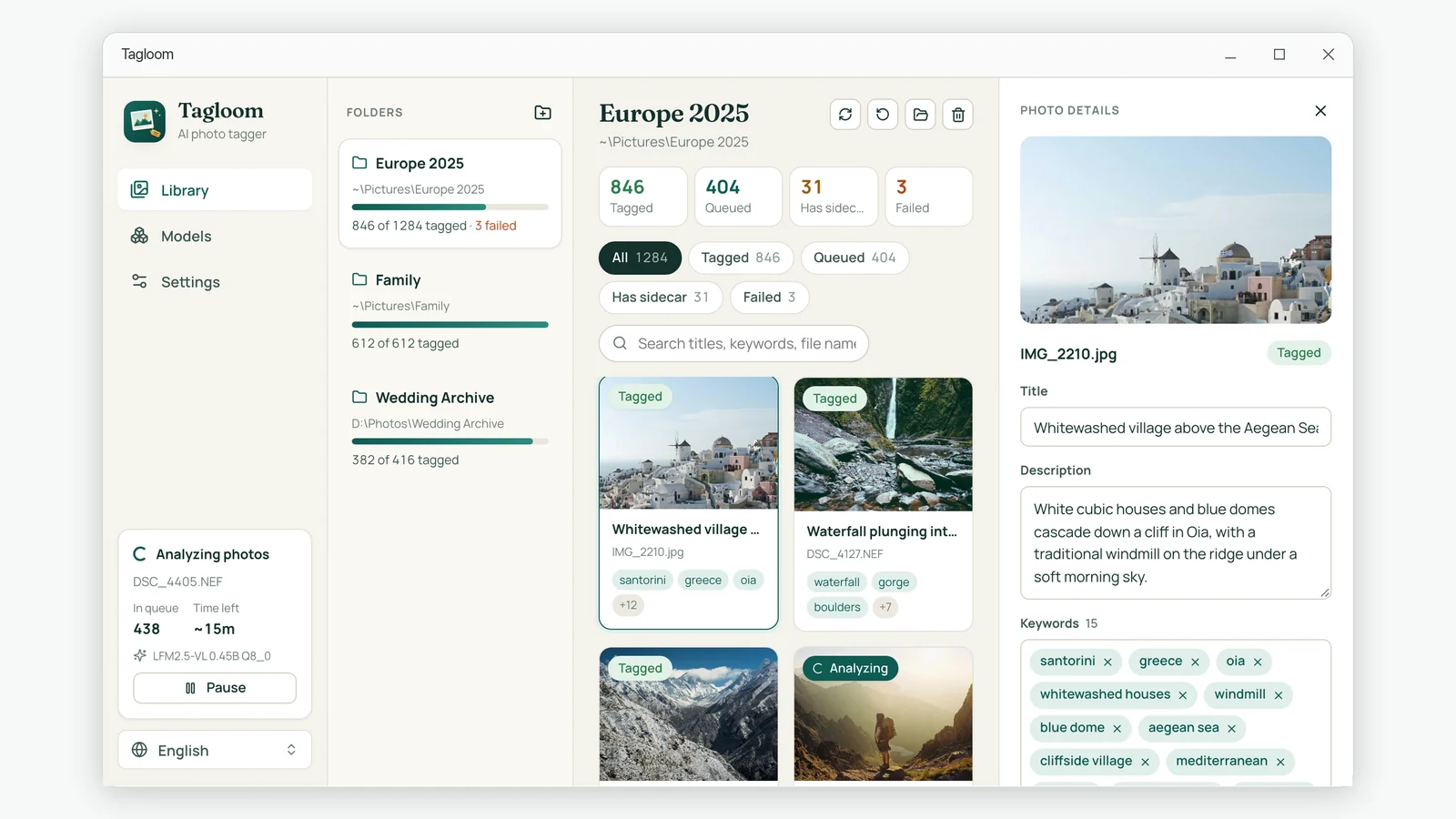Select the Europe 2025 folder
Screen dimensions: 1456x819
coord(450,194)
